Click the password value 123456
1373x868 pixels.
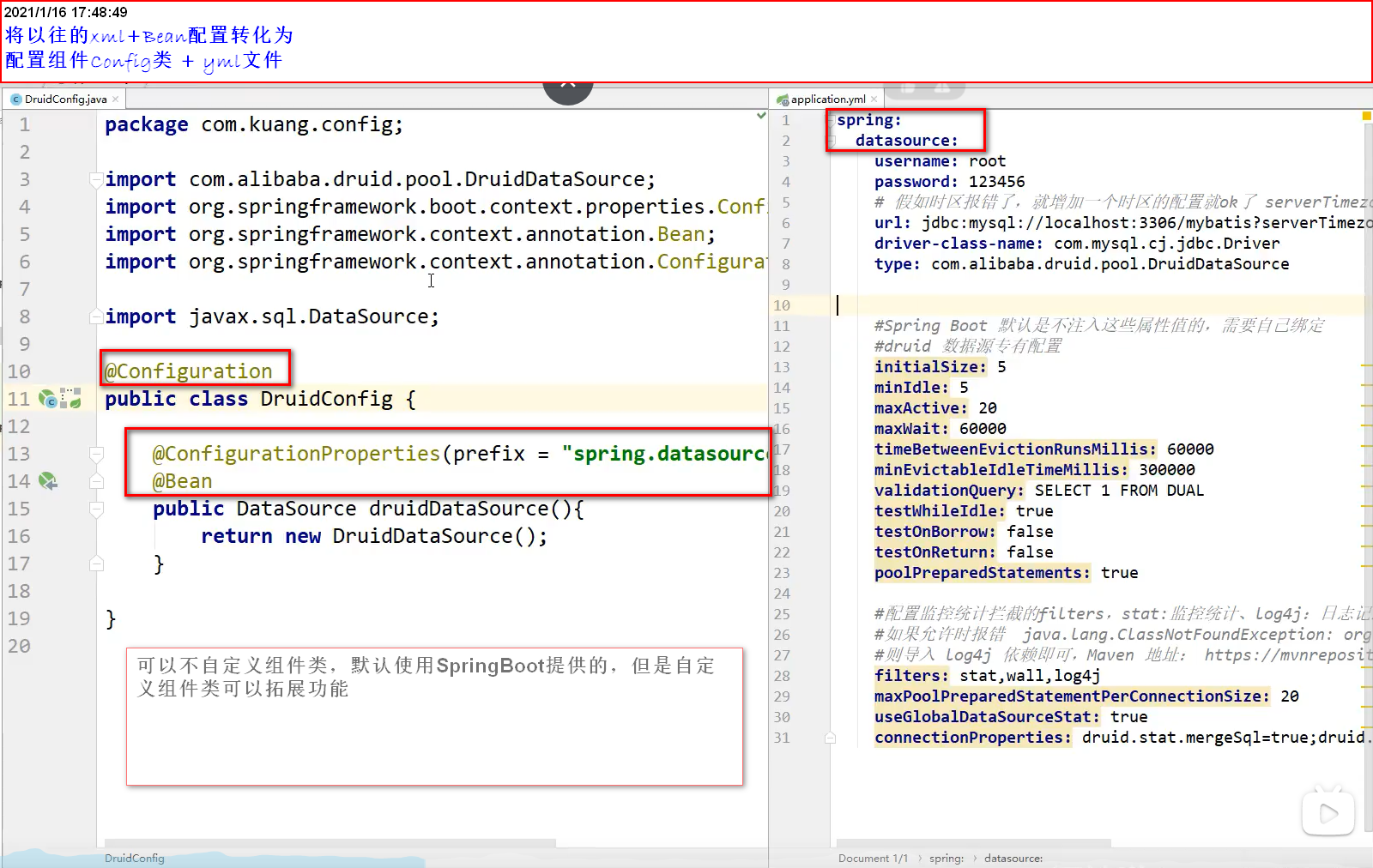(x=997, y=182)
